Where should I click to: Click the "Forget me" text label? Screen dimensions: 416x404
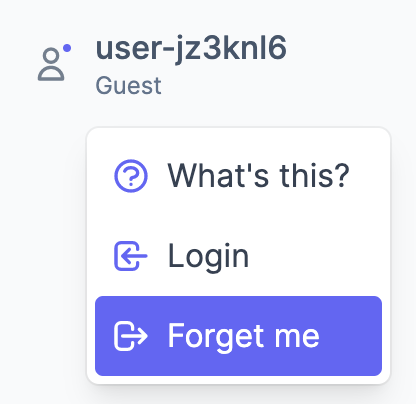click(x=243, y=337)
